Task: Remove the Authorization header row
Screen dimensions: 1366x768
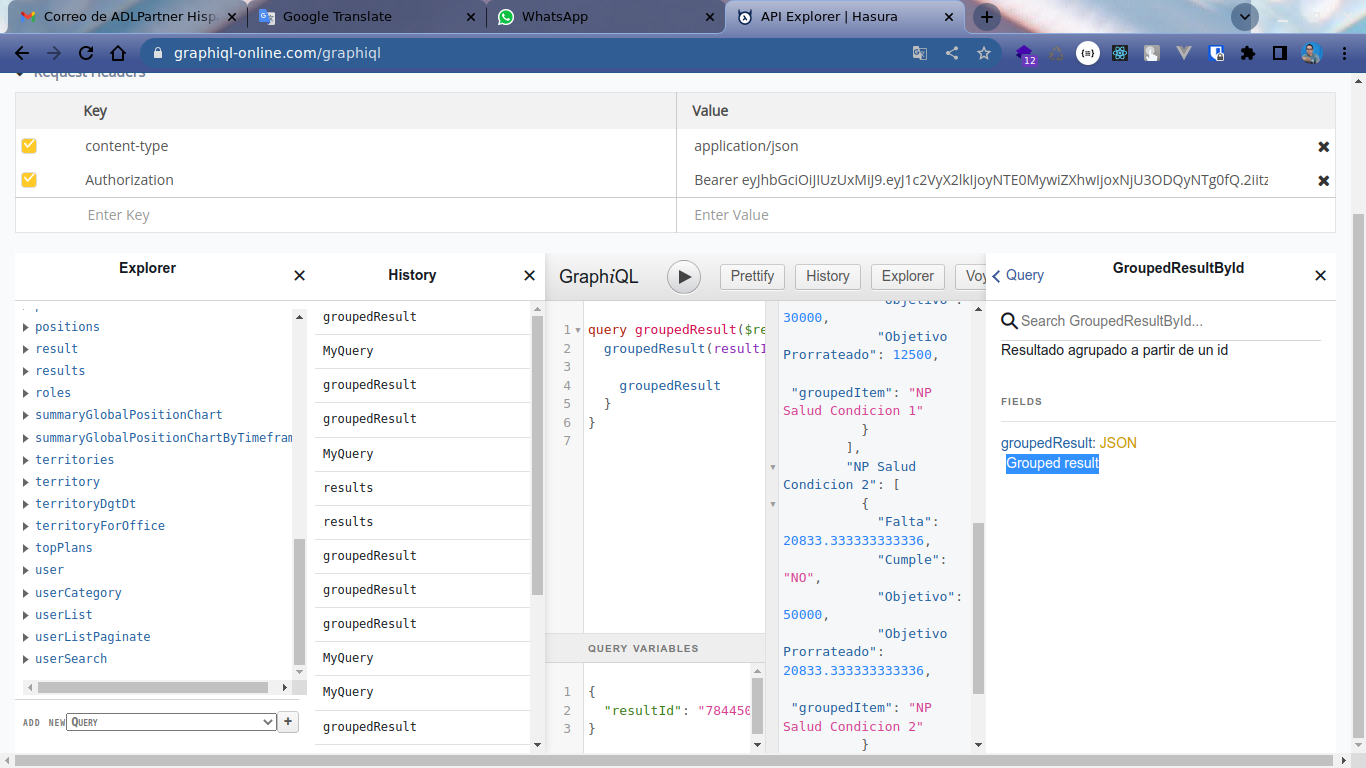Action: click(x=1323, y=181)
